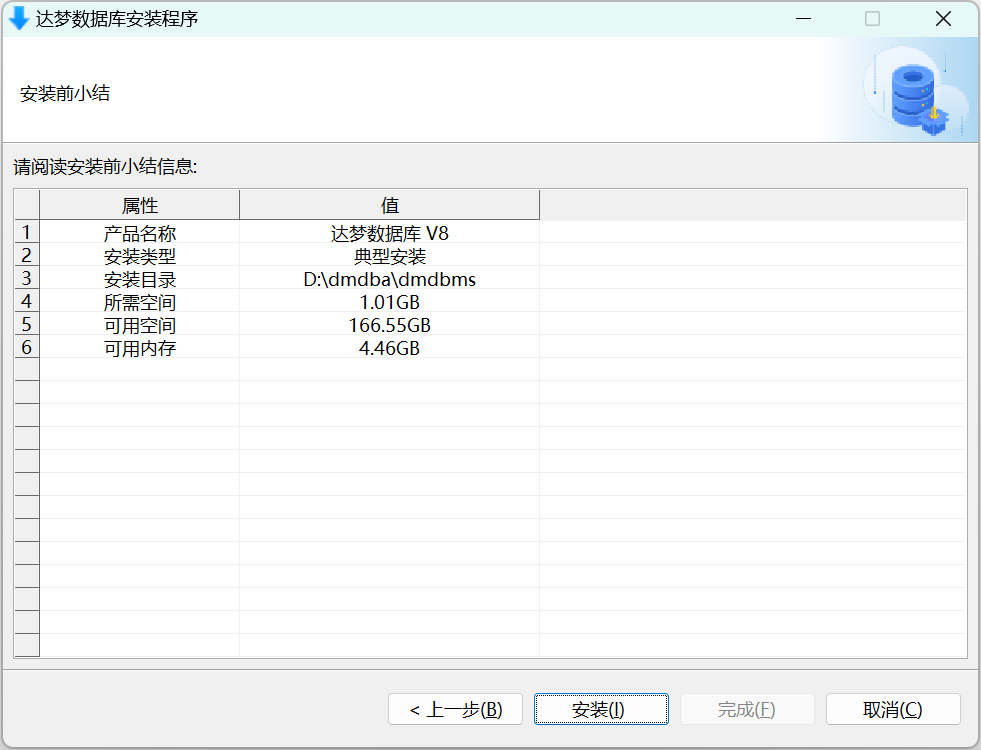Screen dimensions: 981x750
Task: Select row number 5 header
Action: (27, 324)
